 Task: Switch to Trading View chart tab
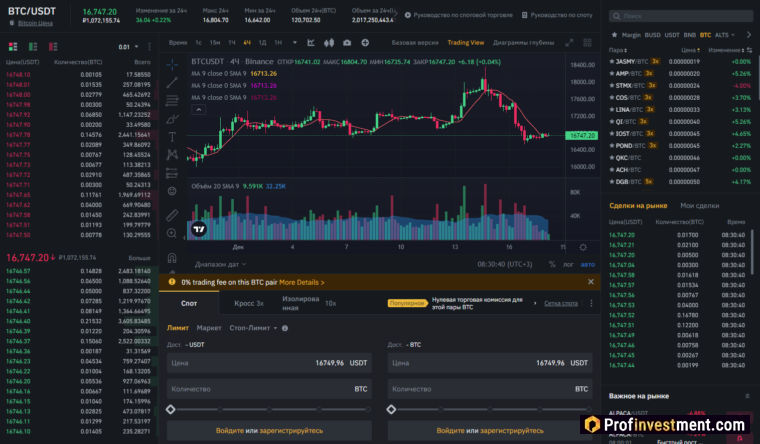click(465, 43)
